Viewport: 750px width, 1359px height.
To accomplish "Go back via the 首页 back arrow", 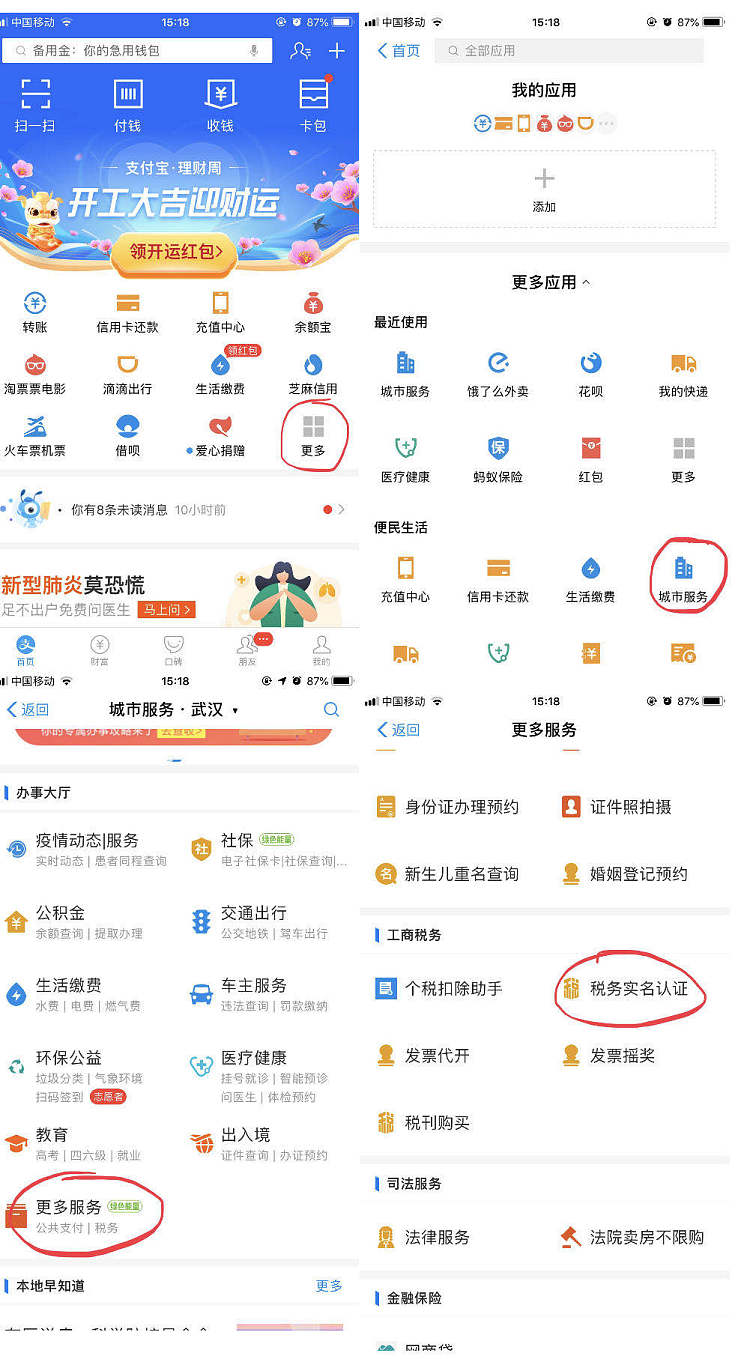I will [x=398, y=50].
